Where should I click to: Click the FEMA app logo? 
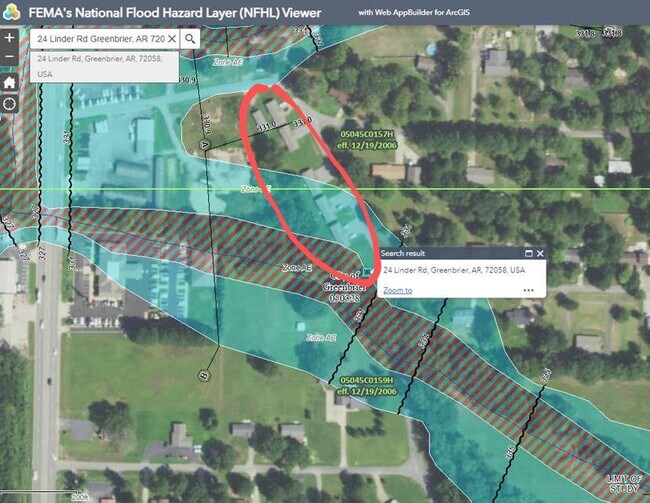pyautogui.click(x=12, y=12)
